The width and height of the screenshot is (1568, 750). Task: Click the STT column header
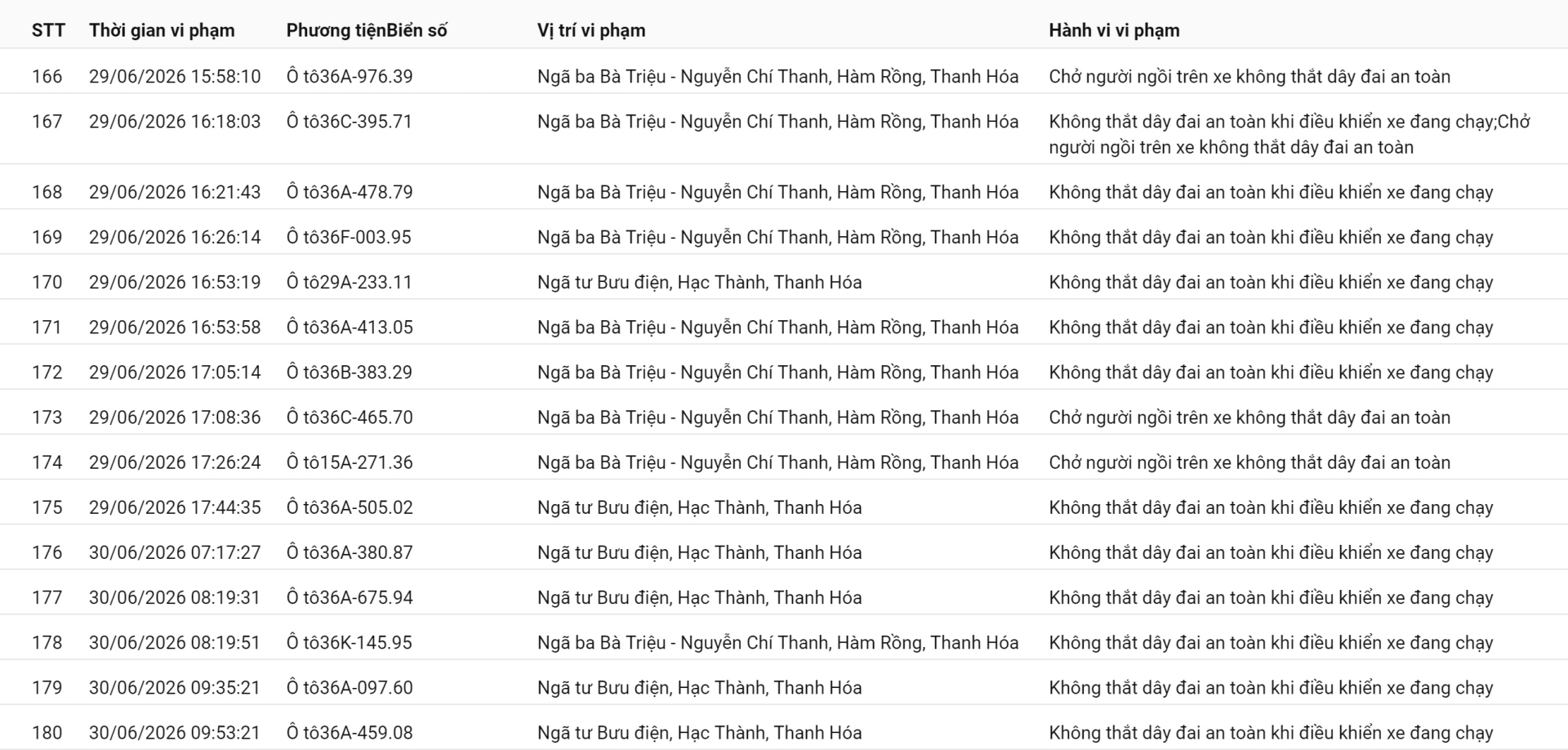(48, 30)
